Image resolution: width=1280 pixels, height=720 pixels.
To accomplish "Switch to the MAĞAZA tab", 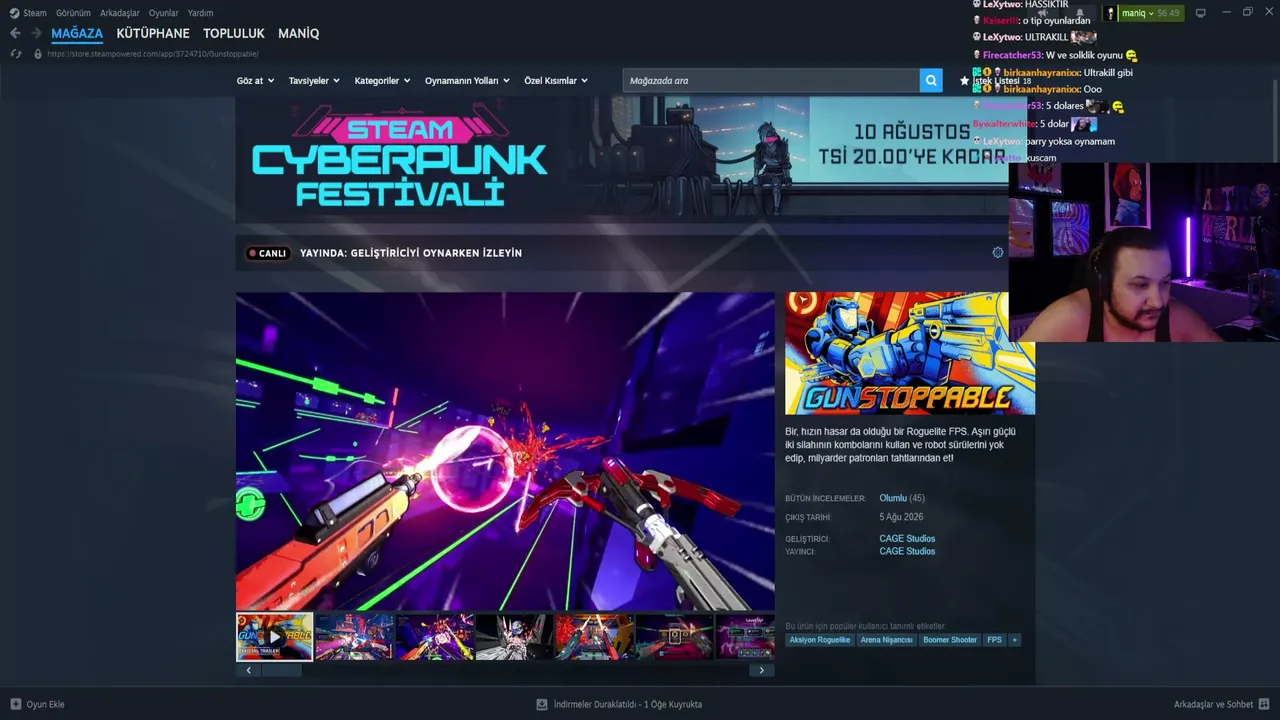I will pyautogui.click(x=77, y=33).
